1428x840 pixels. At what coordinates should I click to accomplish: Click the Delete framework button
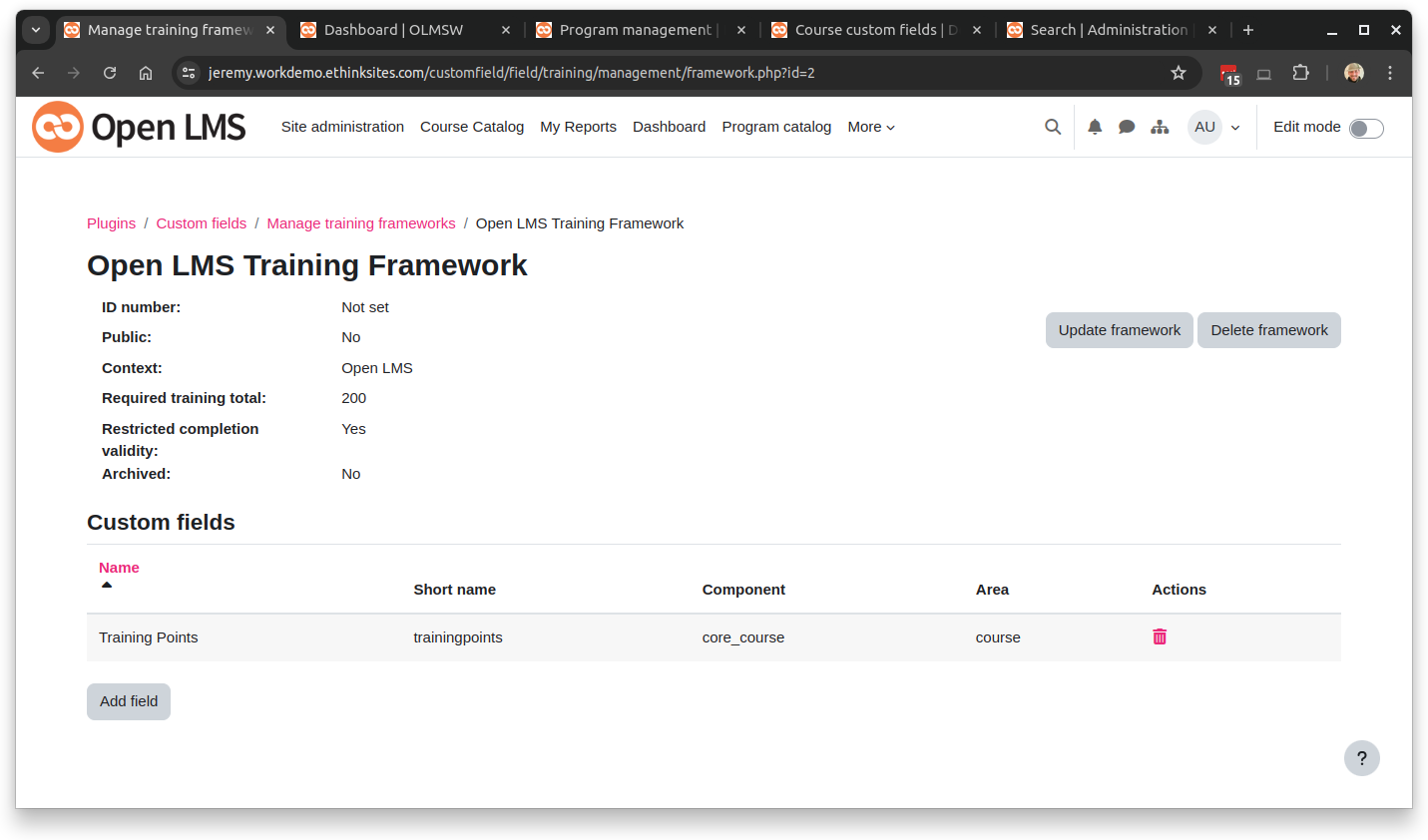[1269, 330]
